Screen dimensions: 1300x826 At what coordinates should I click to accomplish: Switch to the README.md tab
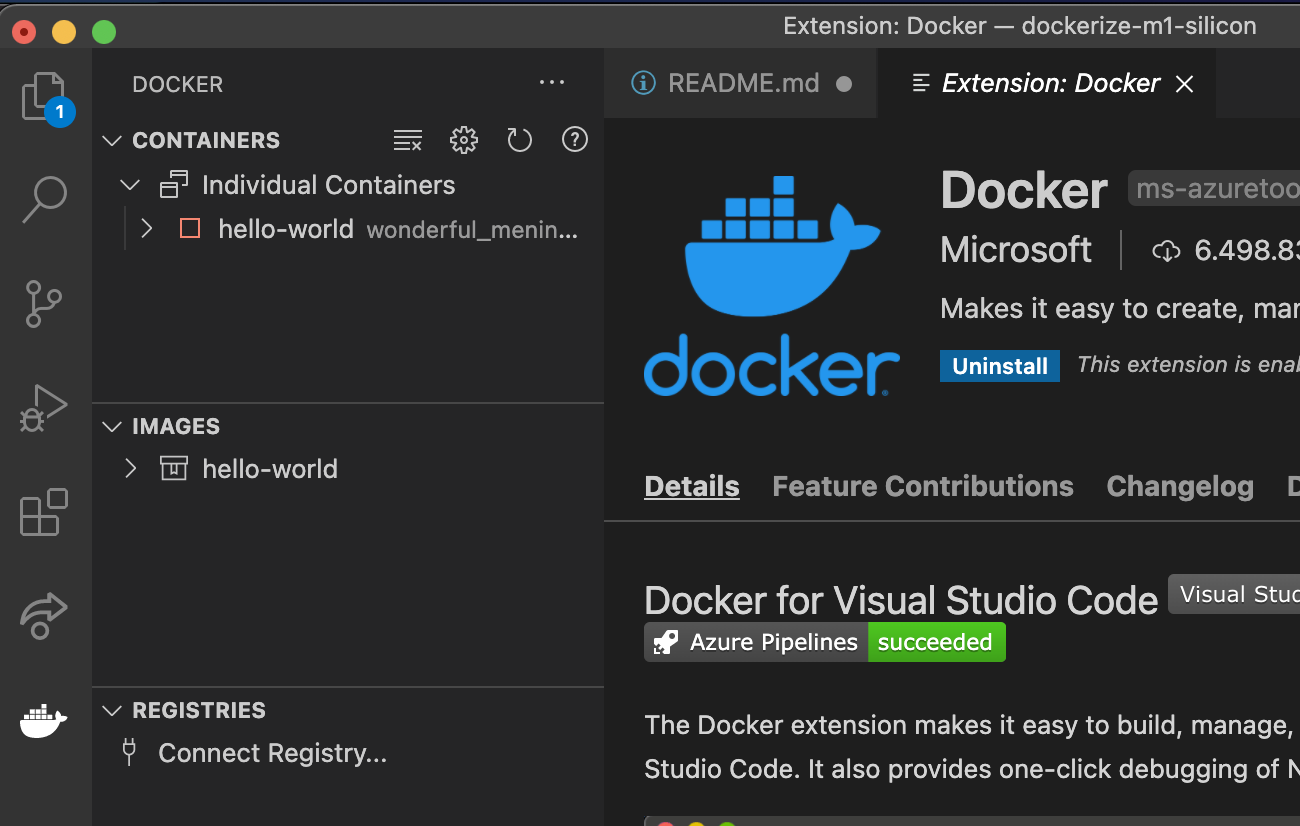pos(741,84)
